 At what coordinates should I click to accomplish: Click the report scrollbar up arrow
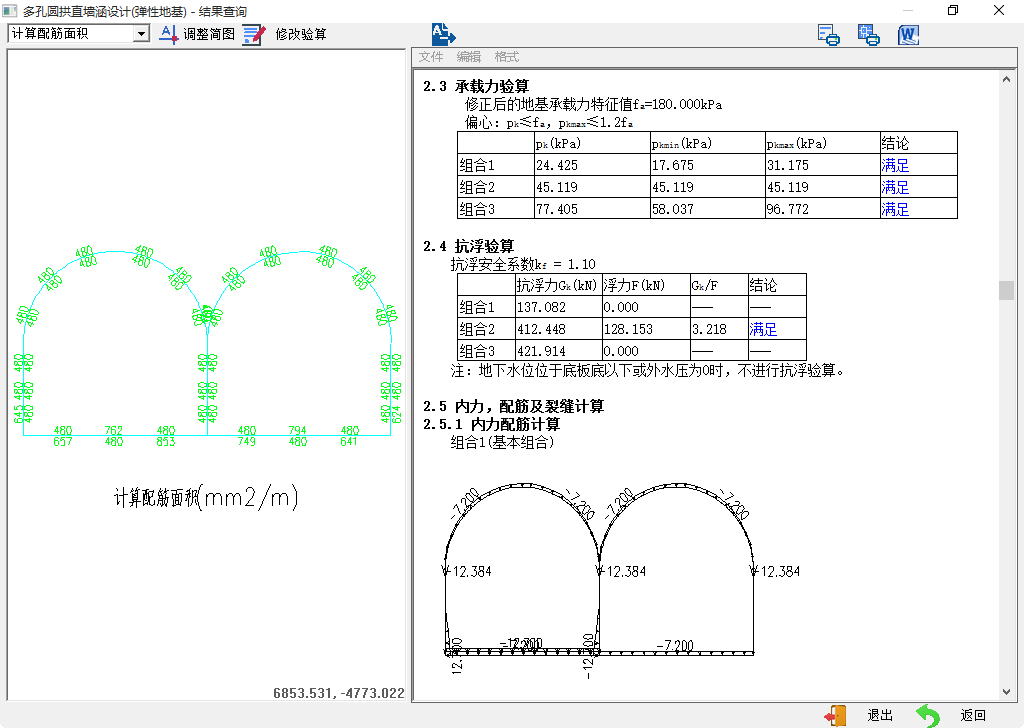coord(1006,79)
